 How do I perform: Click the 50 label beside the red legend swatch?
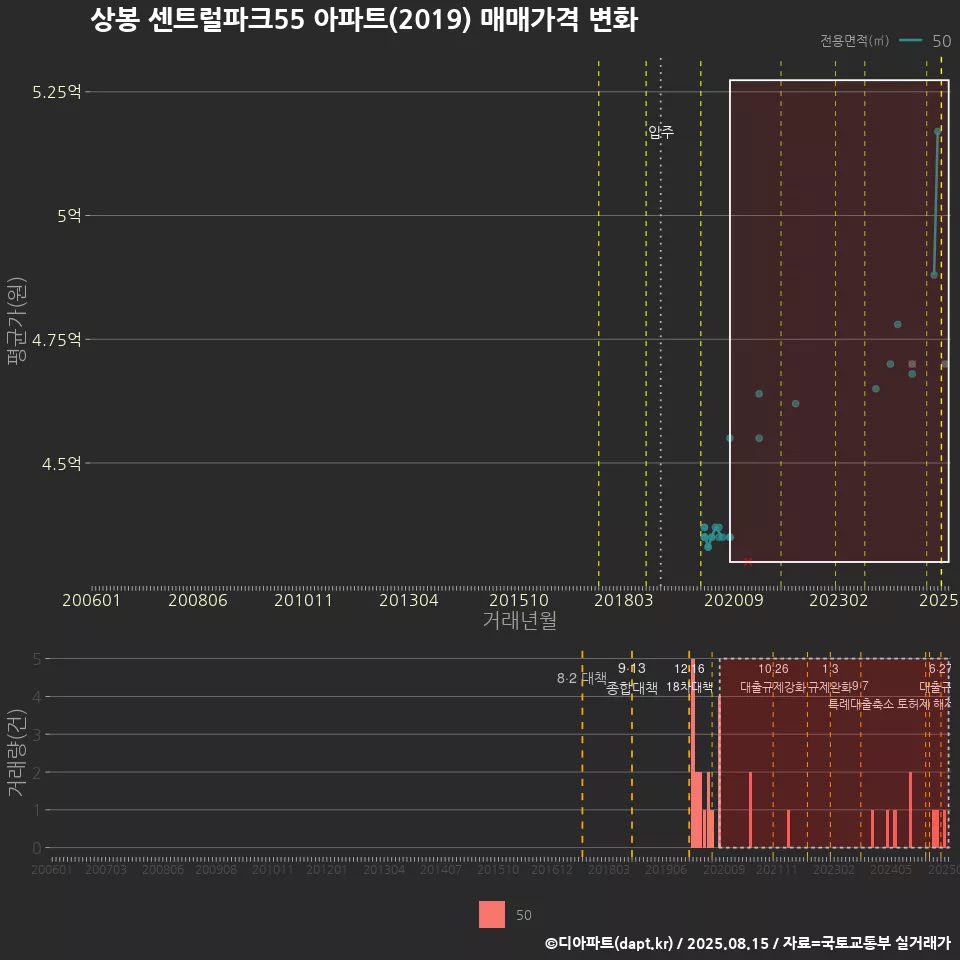click(x=523, y=915)
